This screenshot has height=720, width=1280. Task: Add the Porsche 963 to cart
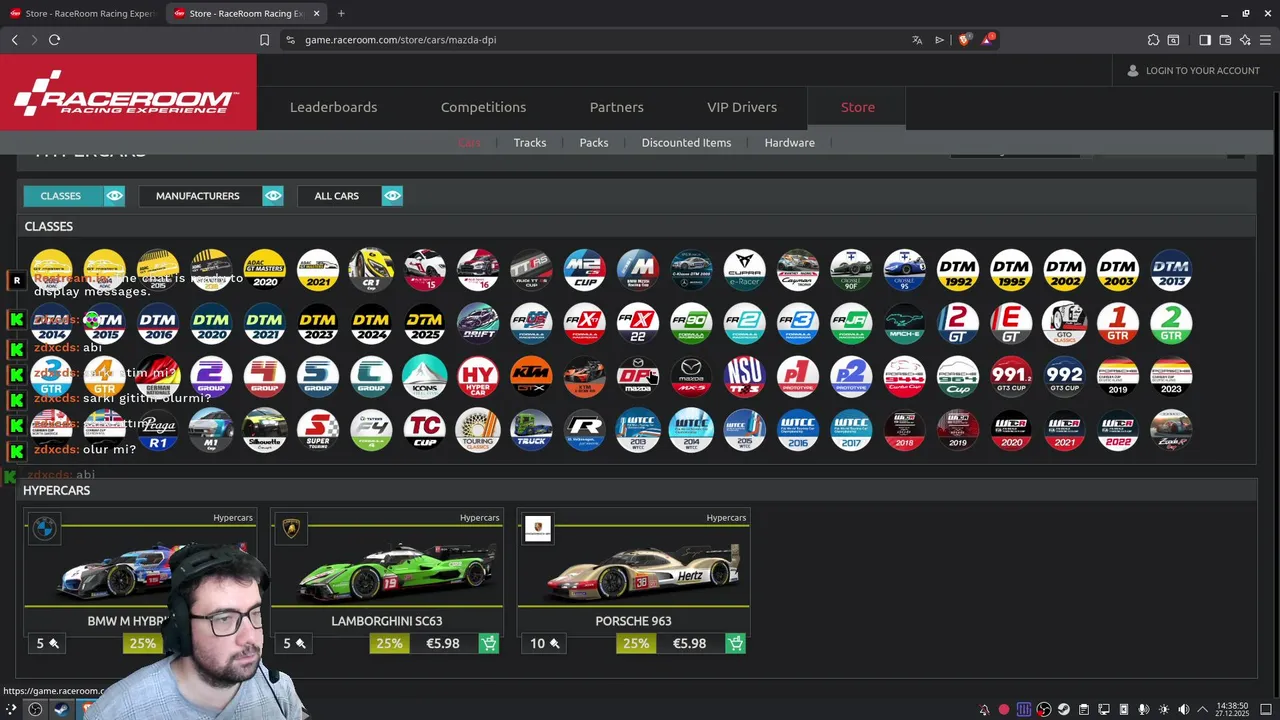735,643
